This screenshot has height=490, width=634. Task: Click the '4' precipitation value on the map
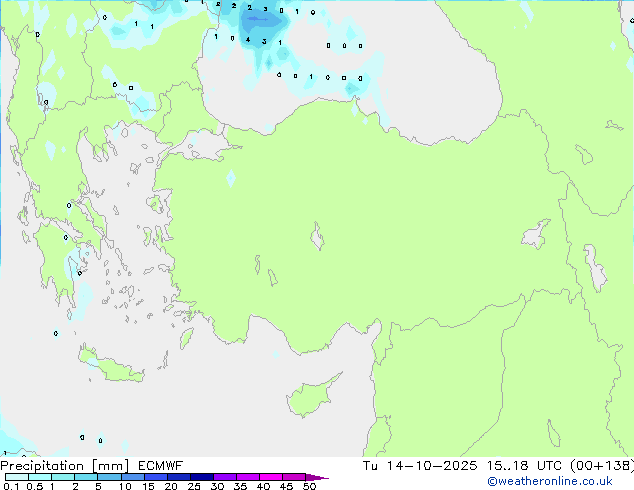tap(248, 40)
